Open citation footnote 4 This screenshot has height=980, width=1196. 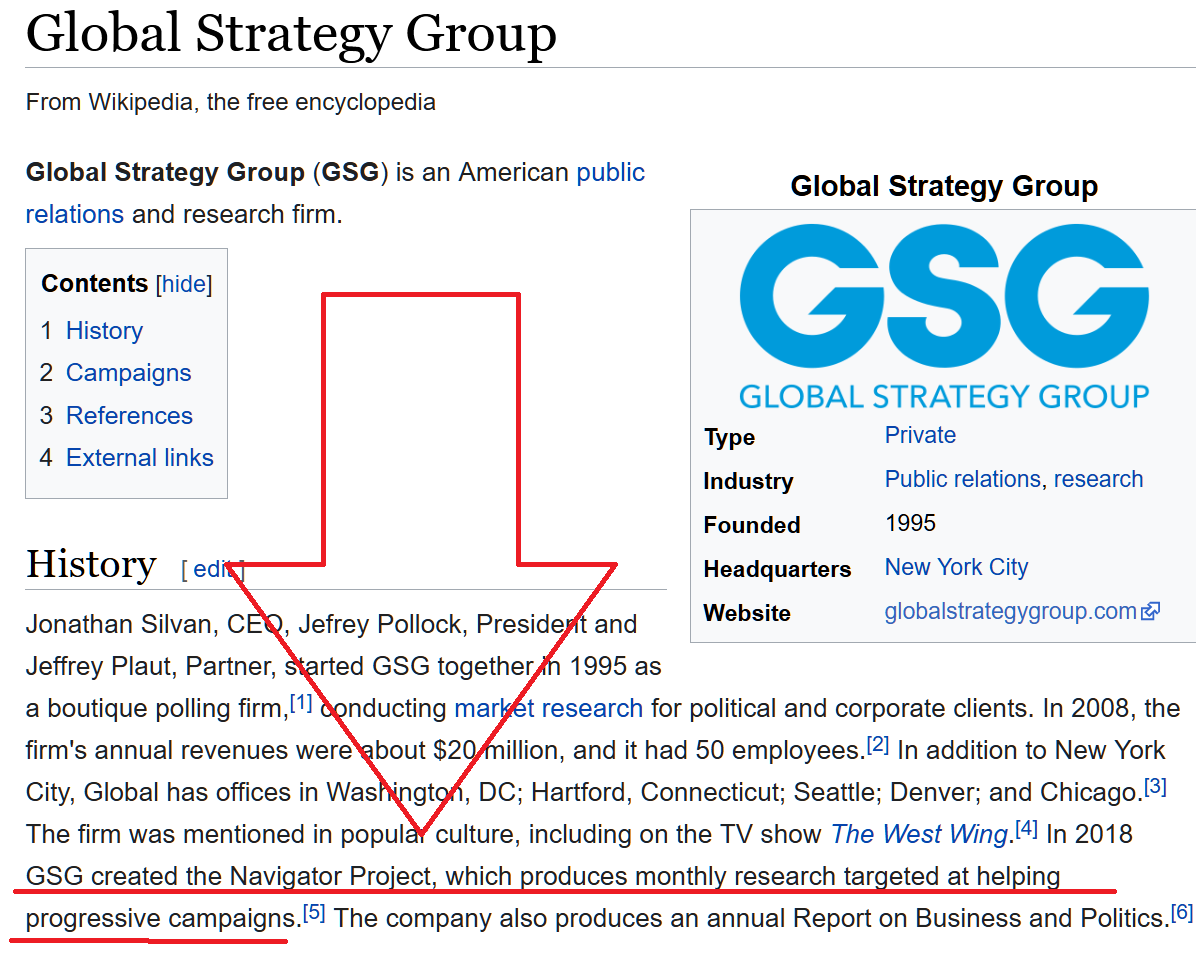1027,827
